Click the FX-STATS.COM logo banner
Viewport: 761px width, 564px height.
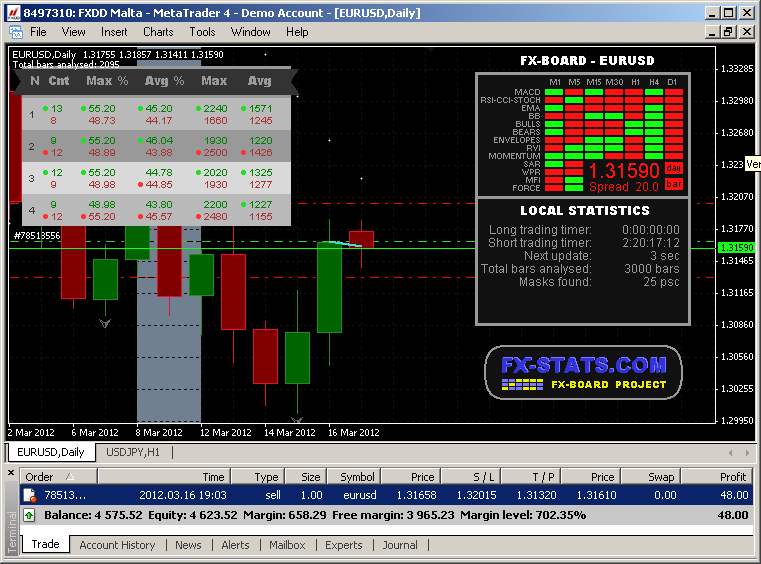pyautogui.click(x=583, y=373)
